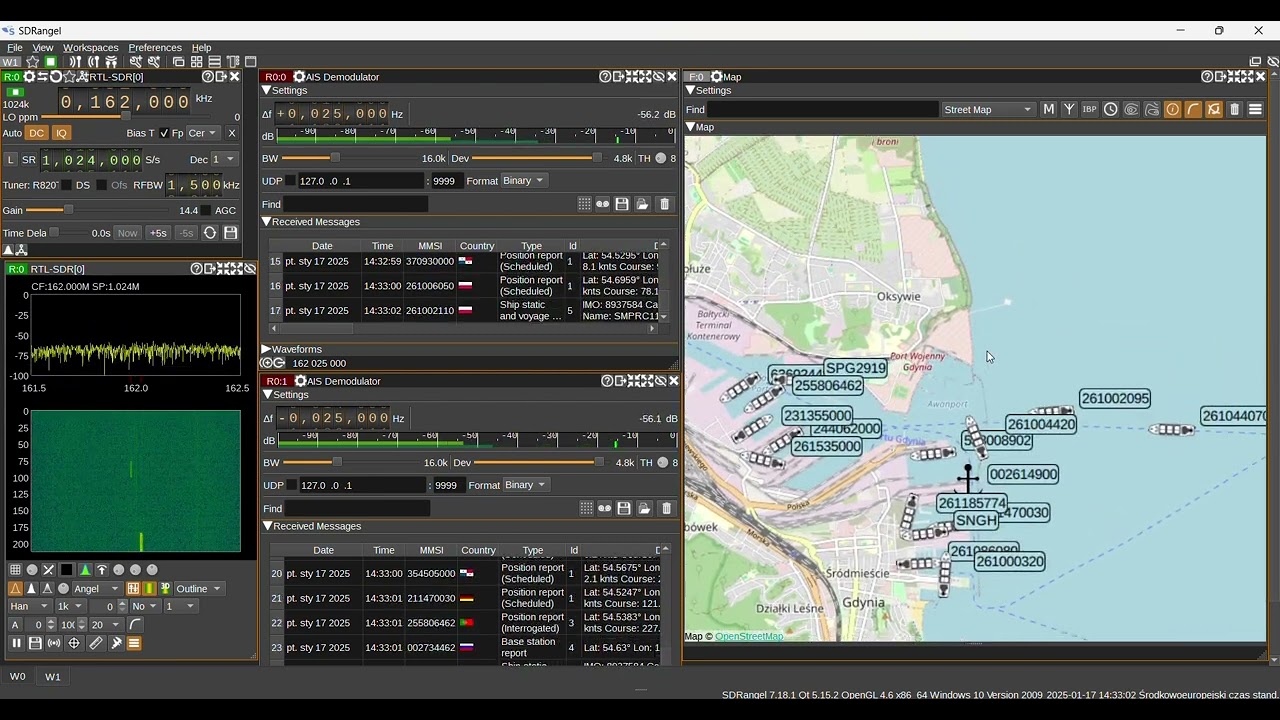Toggle green max hold spectrum icon
This screenshot has height=720, width=1280.
(84, 570)
